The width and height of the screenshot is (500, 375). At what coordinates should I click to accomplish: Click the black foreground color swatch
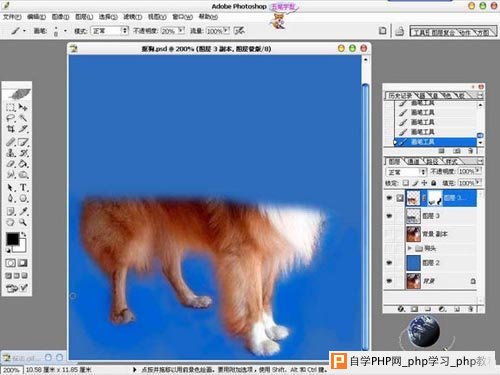pyautogui.click(x=13, y=239)
